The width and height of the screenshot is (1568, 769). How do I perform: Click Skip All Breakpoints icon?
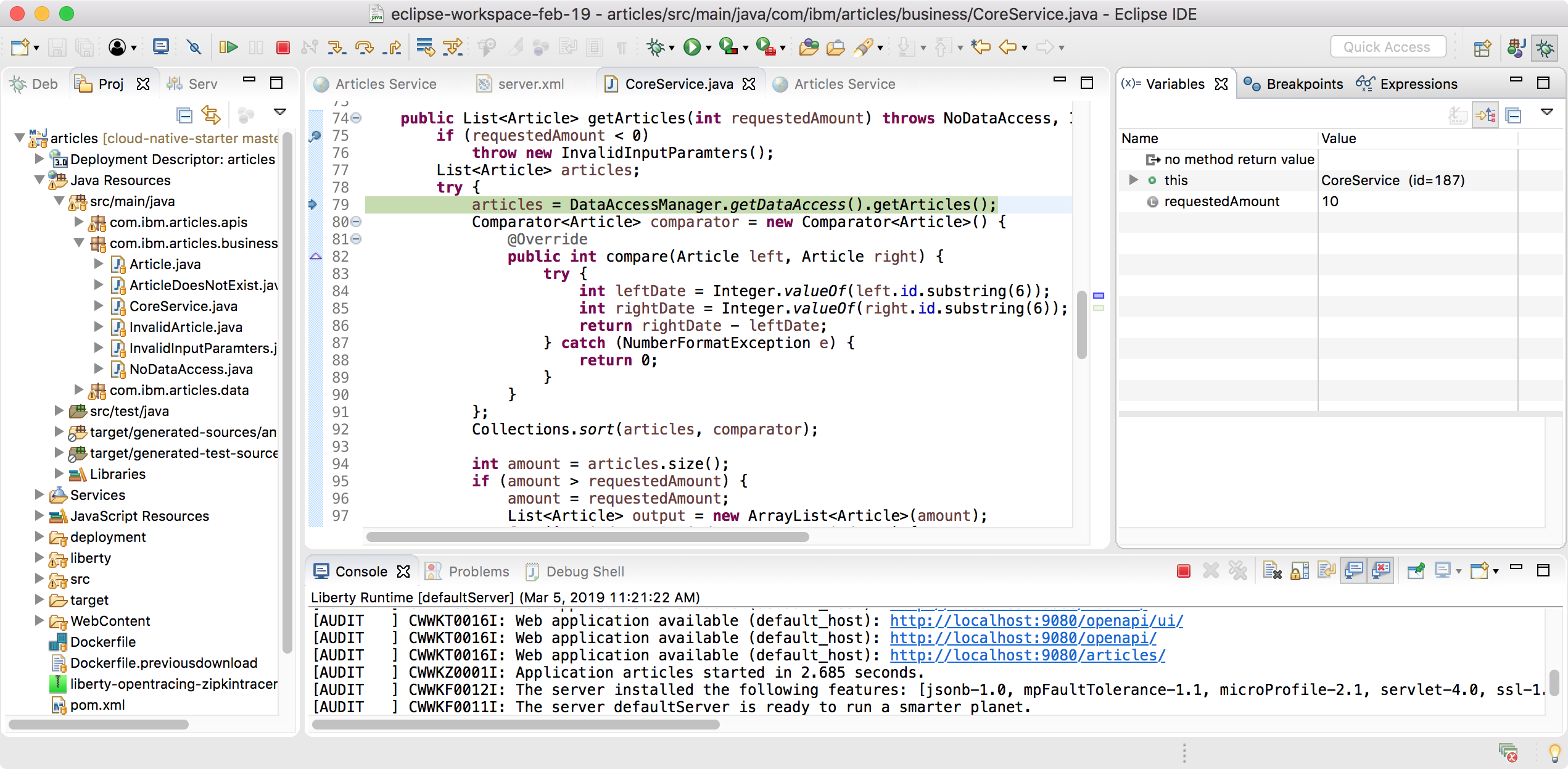point(194,47)
